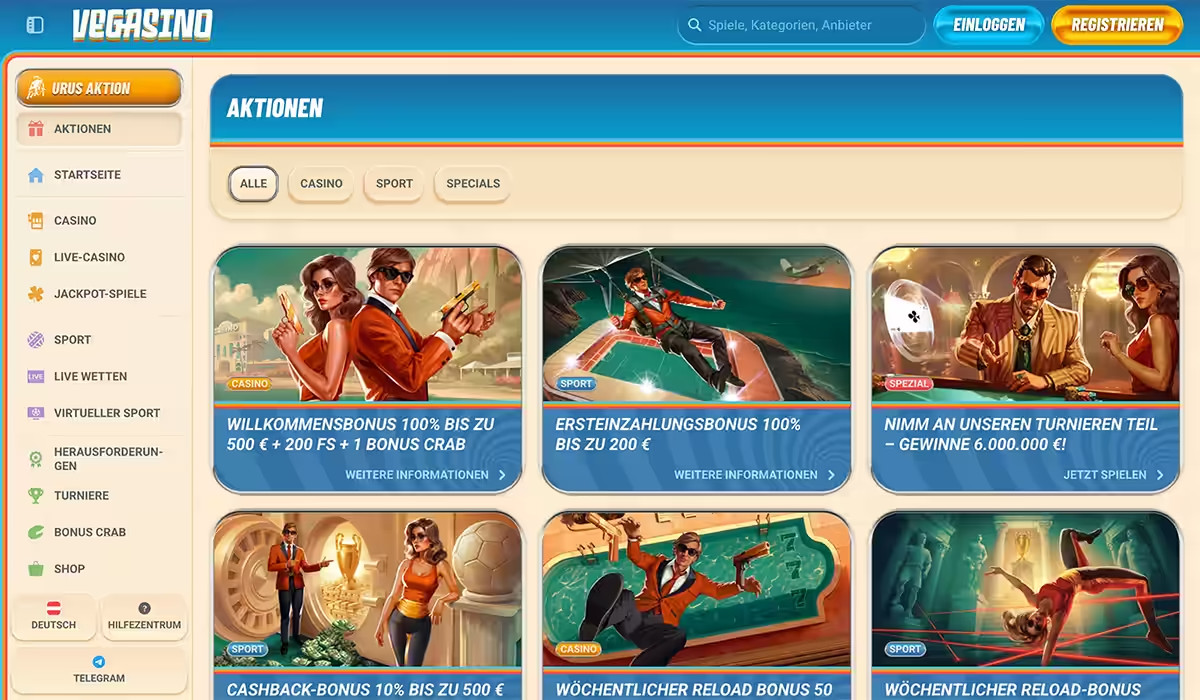
Task: Click the search magnifier icon
Action: (x=695, y=25)
